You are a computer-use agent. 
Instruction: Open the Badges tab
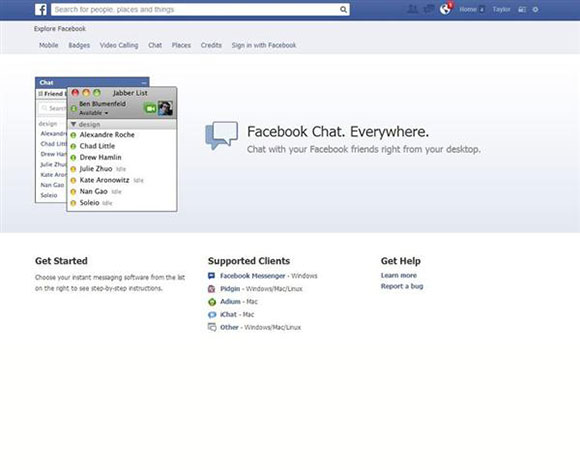tap(79, 45)
